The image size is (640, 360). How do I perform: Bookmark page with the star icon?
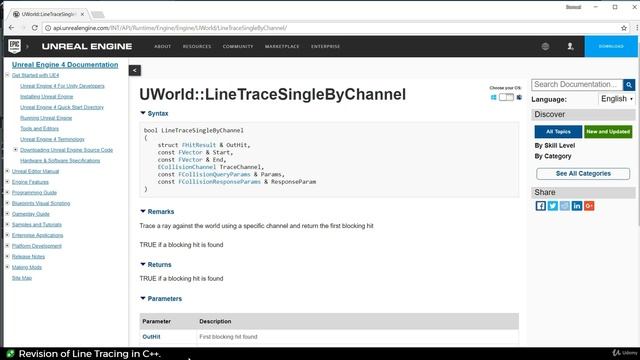624,28
